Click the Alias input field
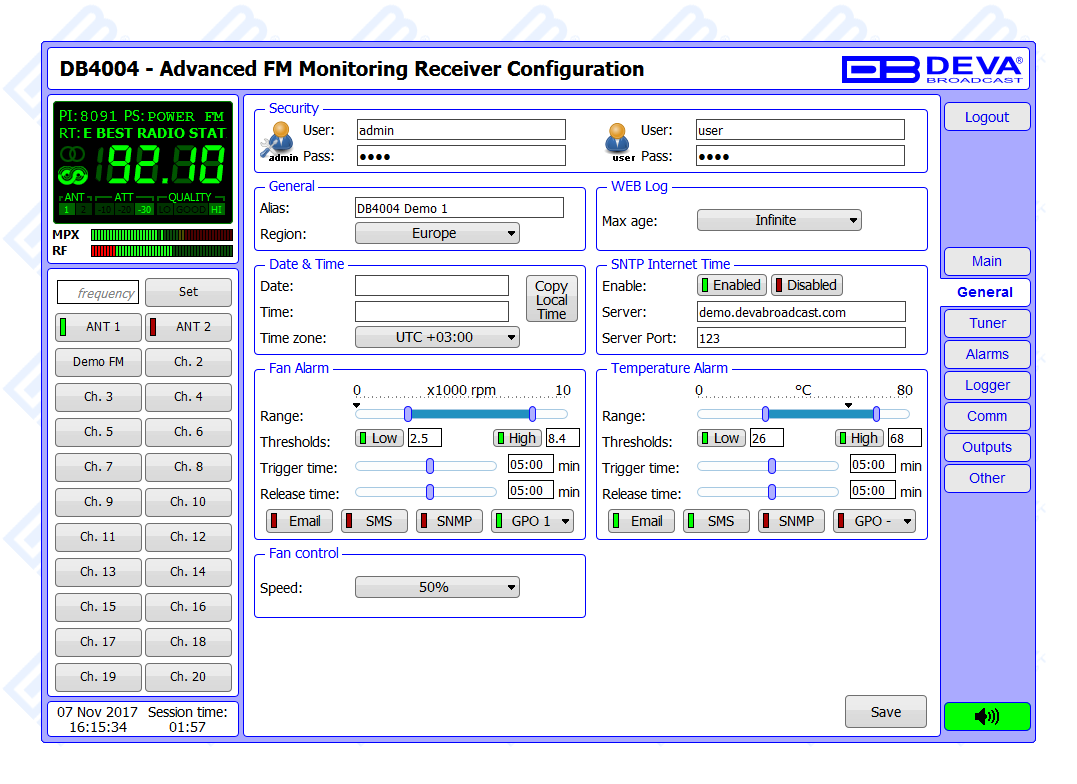1077x784 pixels. (459, 208)
